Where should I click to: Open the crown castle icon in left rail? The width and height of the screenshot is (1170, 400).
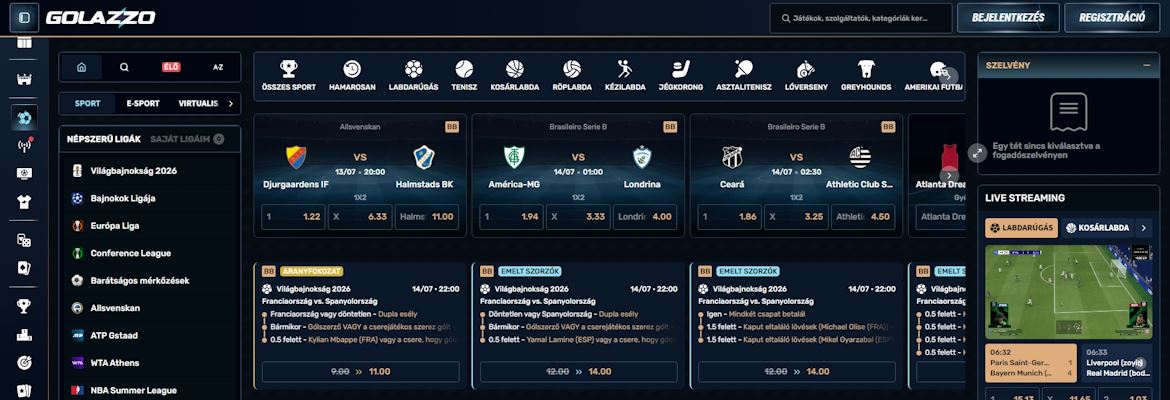pyautogui.click(x=24, y=79)
